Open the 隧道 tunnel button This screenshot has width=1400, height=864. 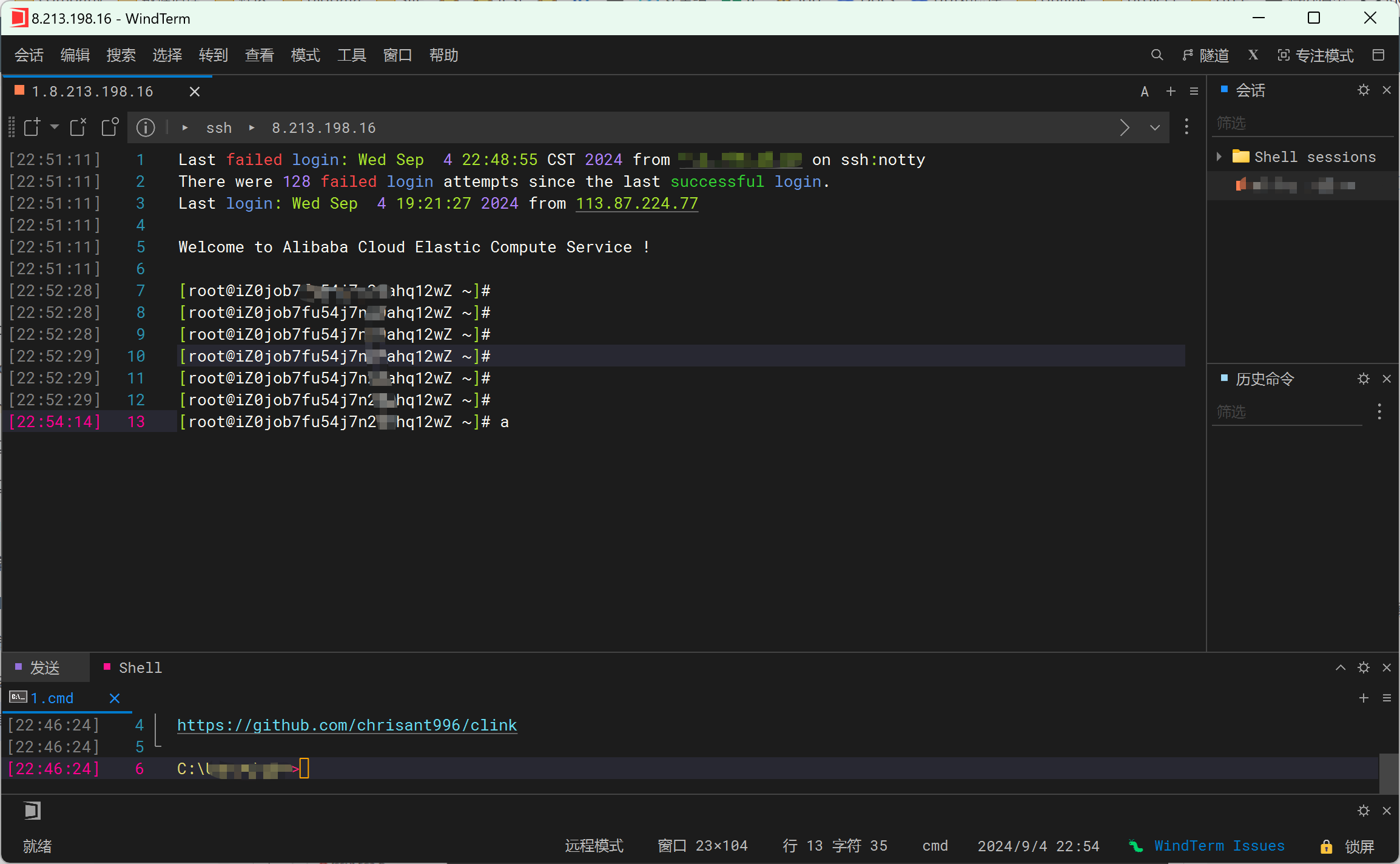click(x=1206, y=55)
